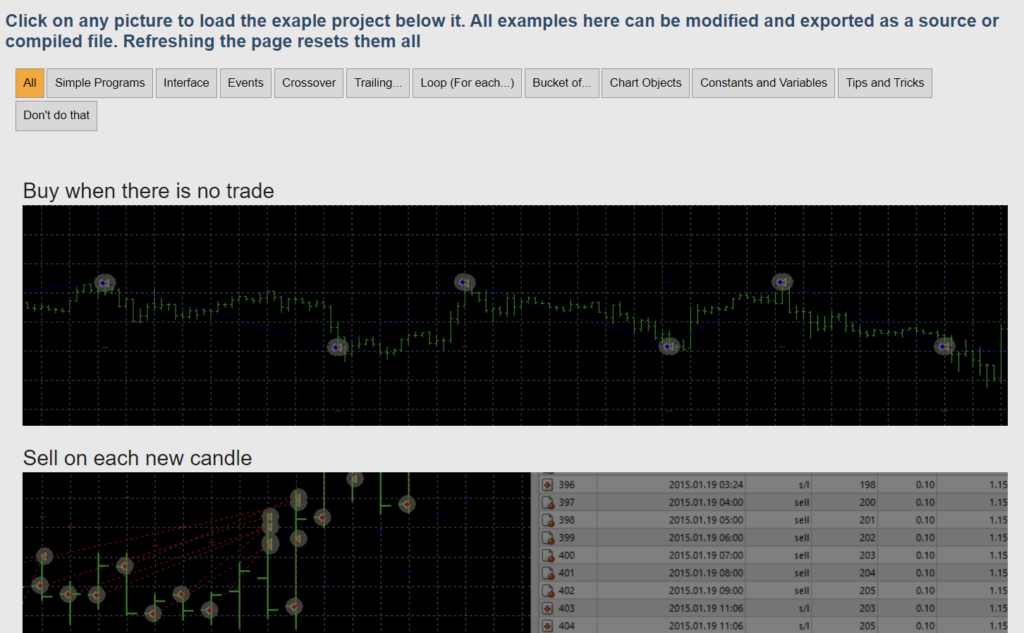
Task: Click order row 396 icon
Action: 547,485
